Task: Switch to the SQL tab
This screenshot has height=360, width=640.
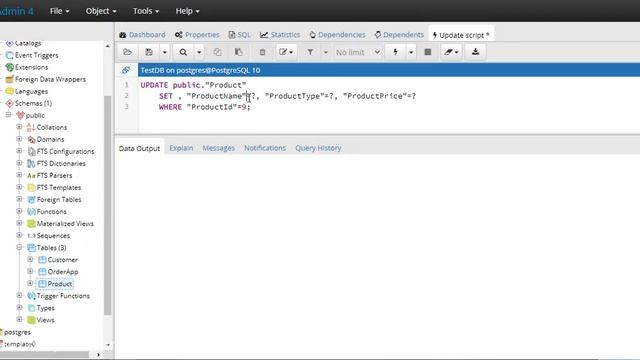Action: tap(240, 35)
